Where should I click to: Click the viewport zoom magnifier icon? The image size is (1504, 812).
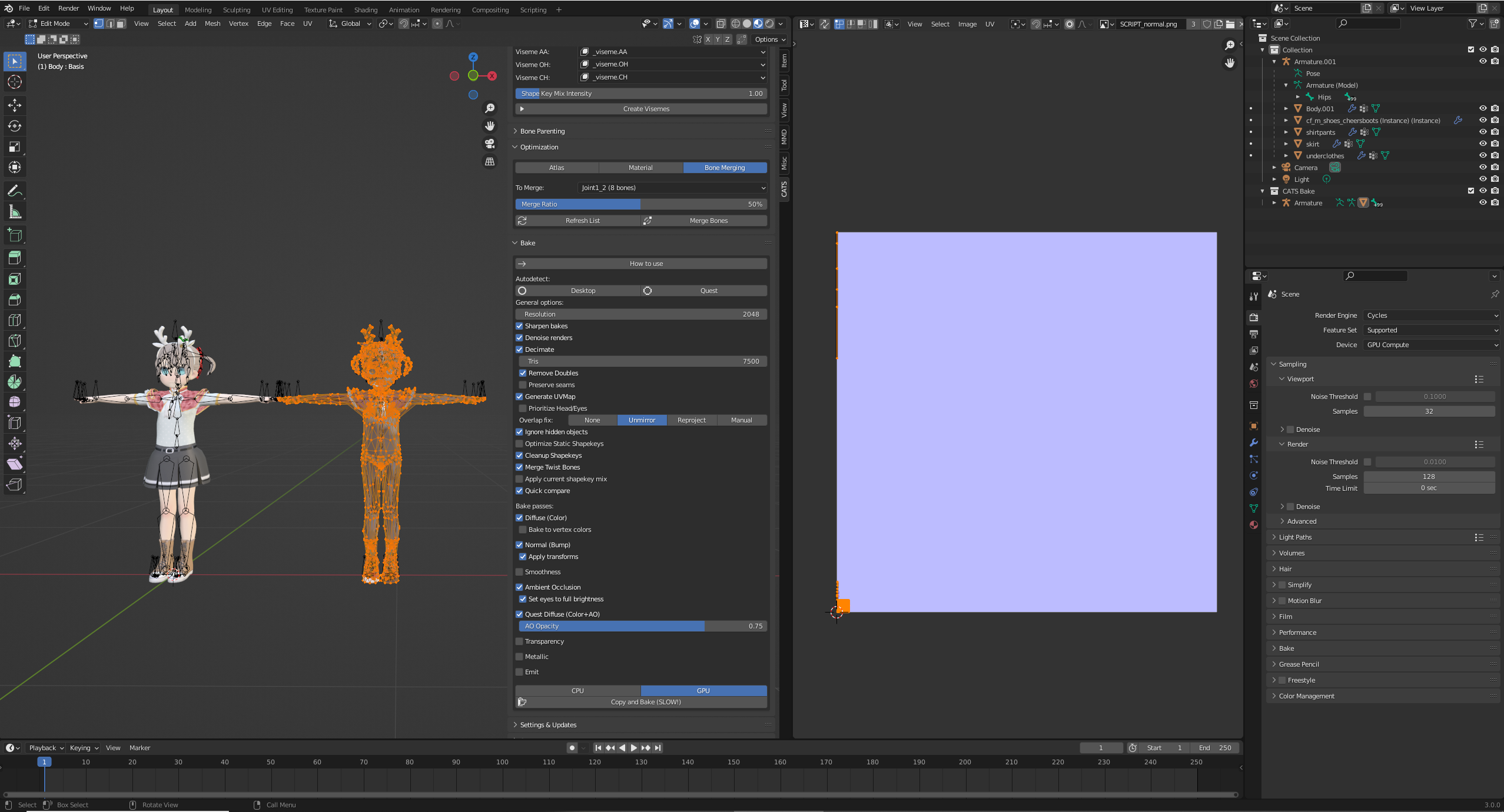(x=490, y=108)
